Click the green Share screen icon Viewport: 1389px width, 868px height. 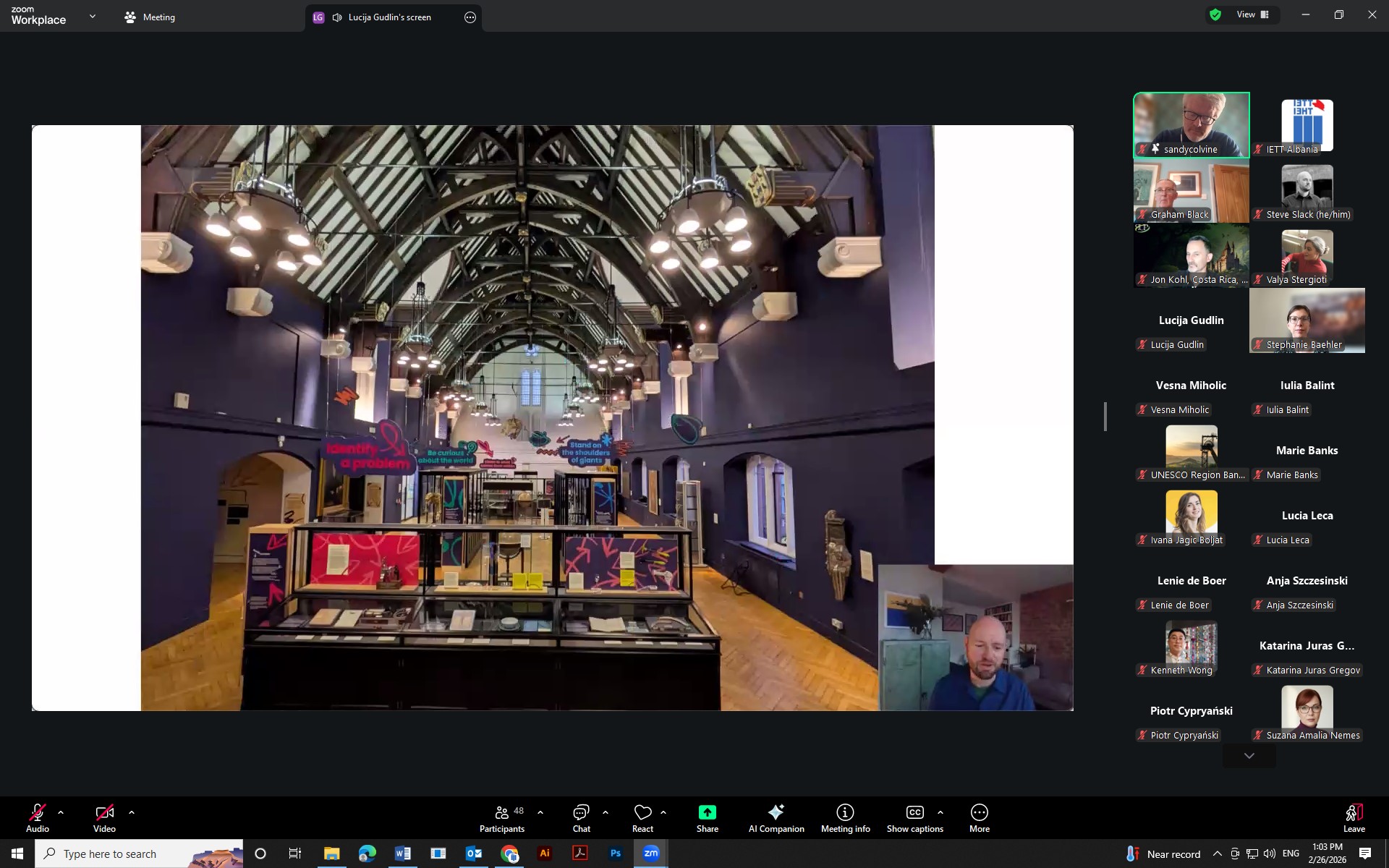click(x=707, y=812)
